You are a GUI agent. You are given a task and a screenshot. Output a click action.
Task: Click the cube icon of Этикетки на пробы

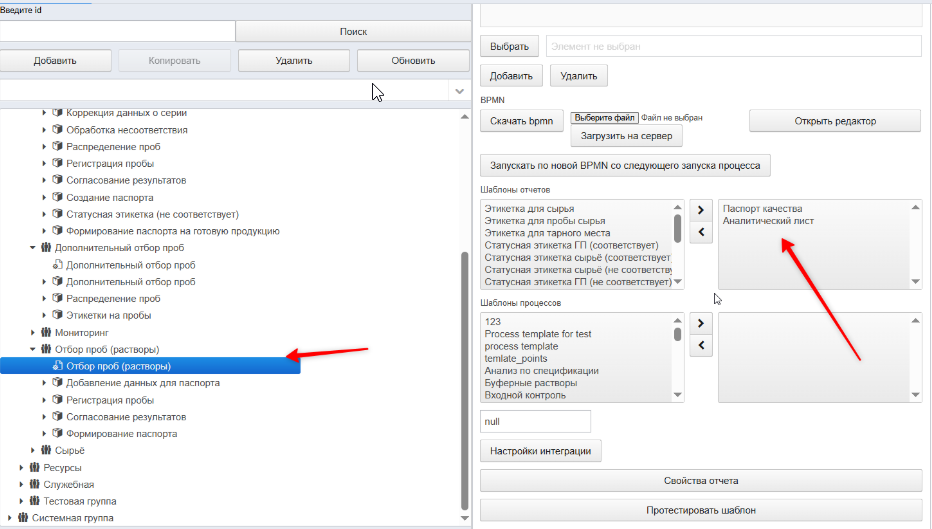[57, 315]
